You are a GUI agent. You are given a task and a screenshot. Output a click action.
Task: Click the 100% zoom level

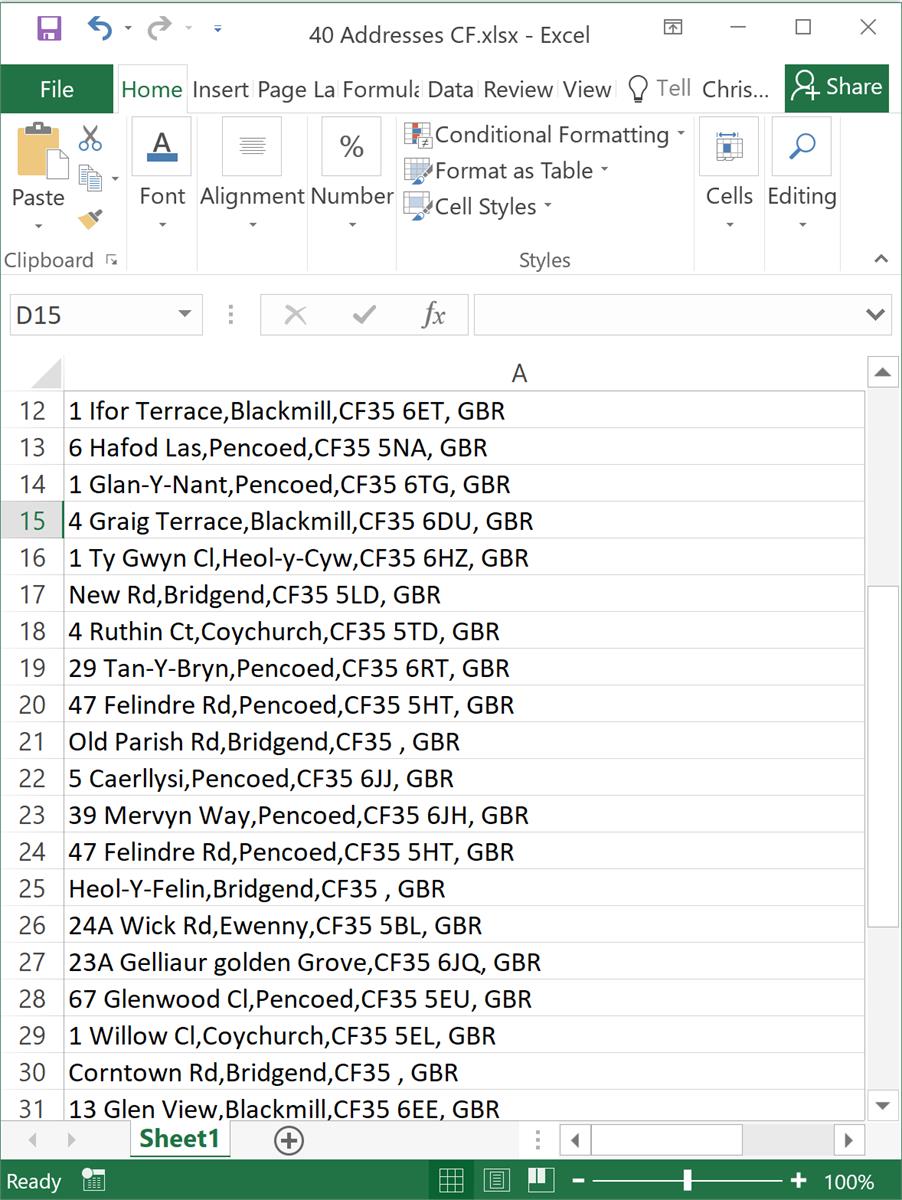pos(849,1181)
